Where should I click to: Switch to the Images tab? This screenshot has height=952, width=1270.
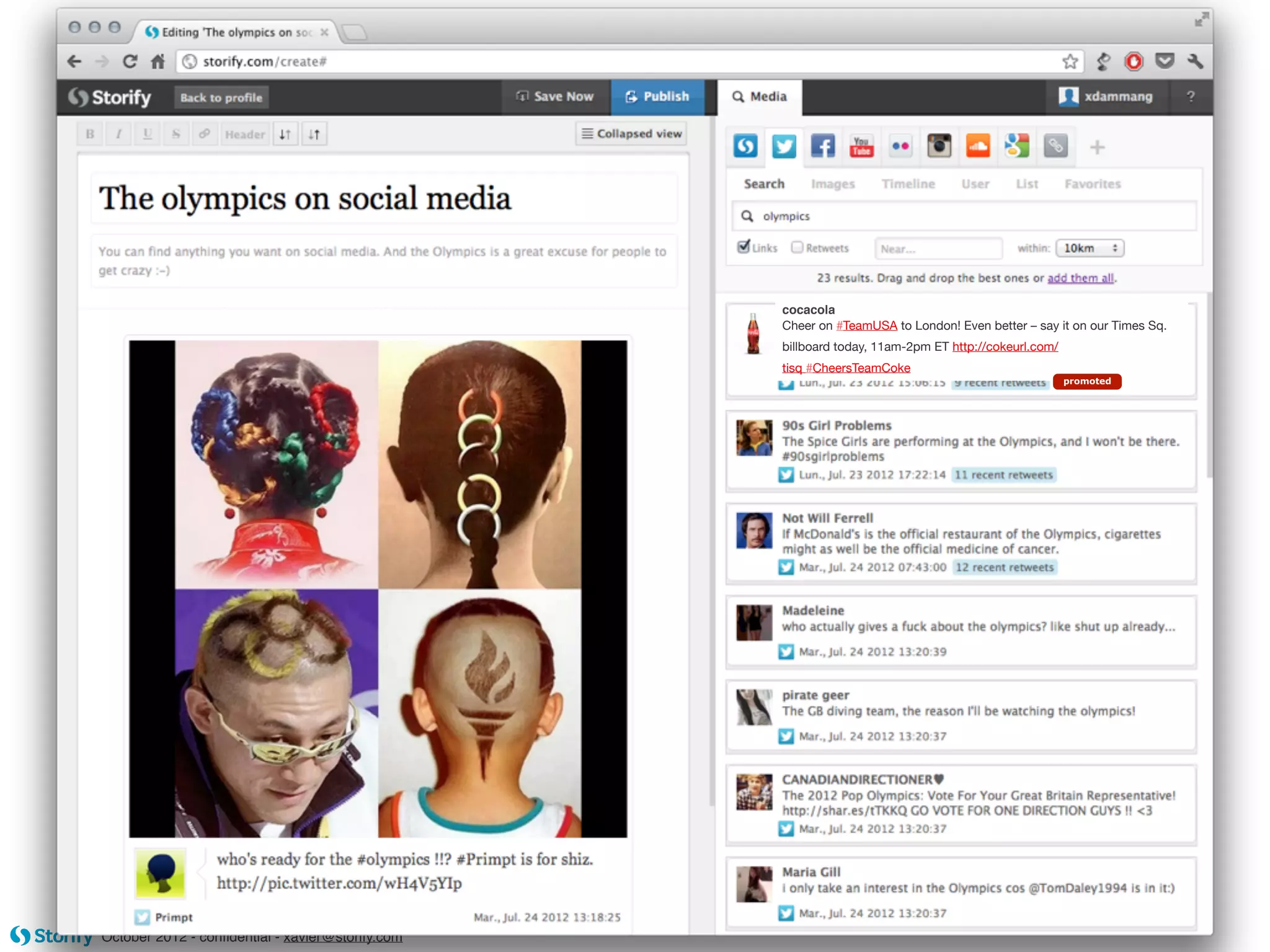pos(832,184)
